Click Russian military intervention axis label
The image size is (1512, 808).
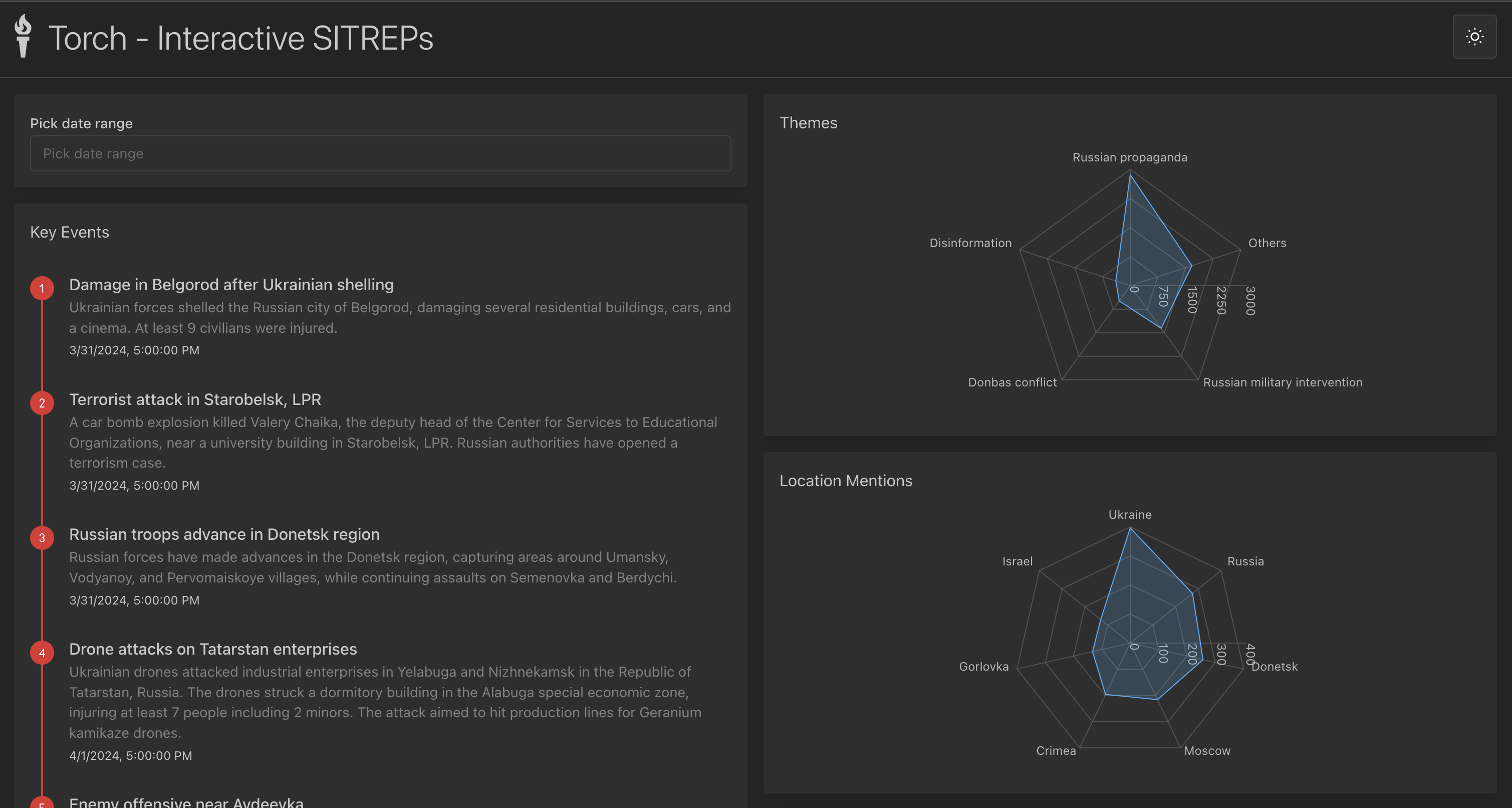coord(1283,382)
